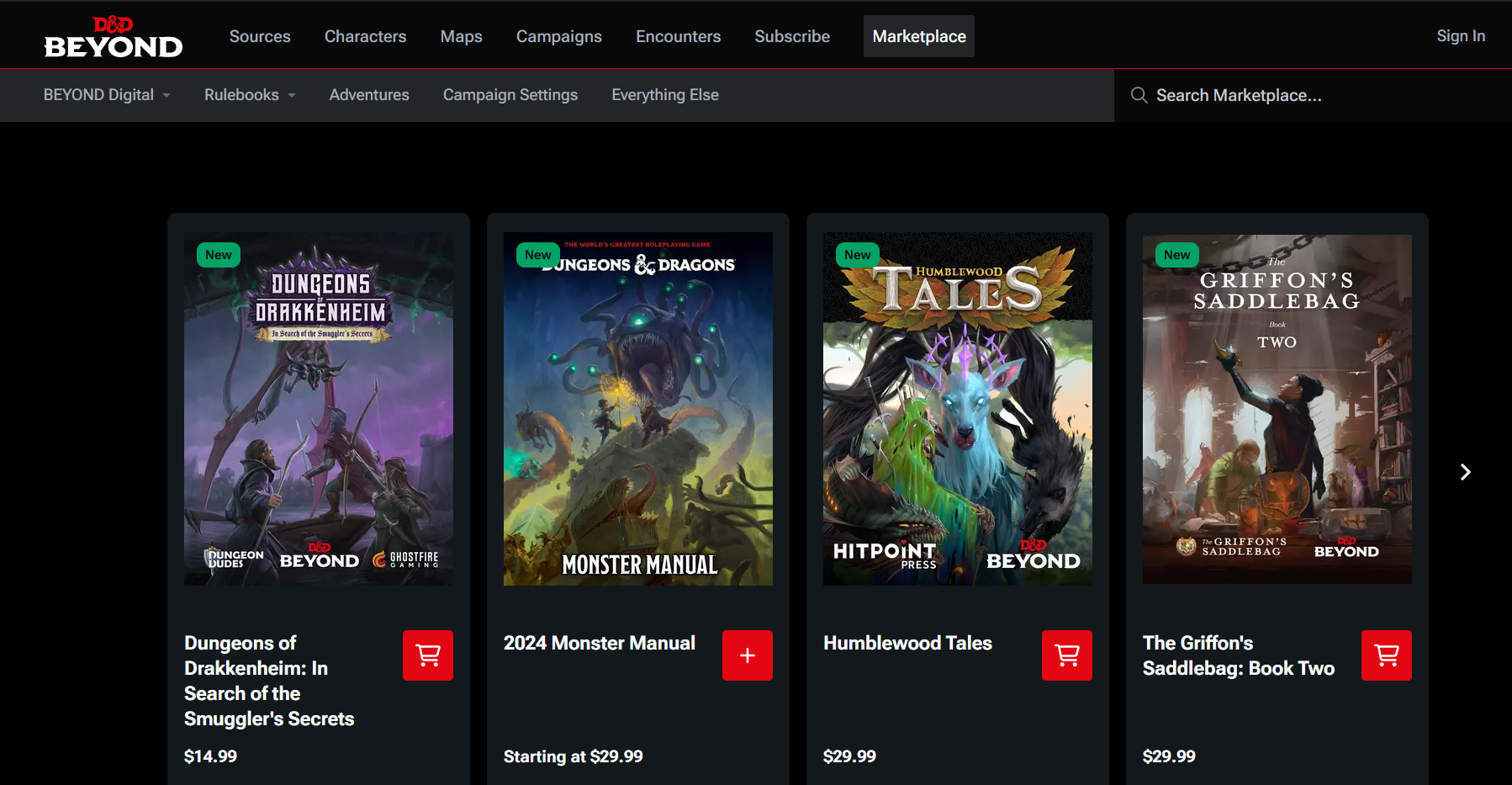Open Encounters in the top navigation
Image resolution: width=1512 pixels, height=785 pixels.
pyautogui.click(x=678, y=36)
